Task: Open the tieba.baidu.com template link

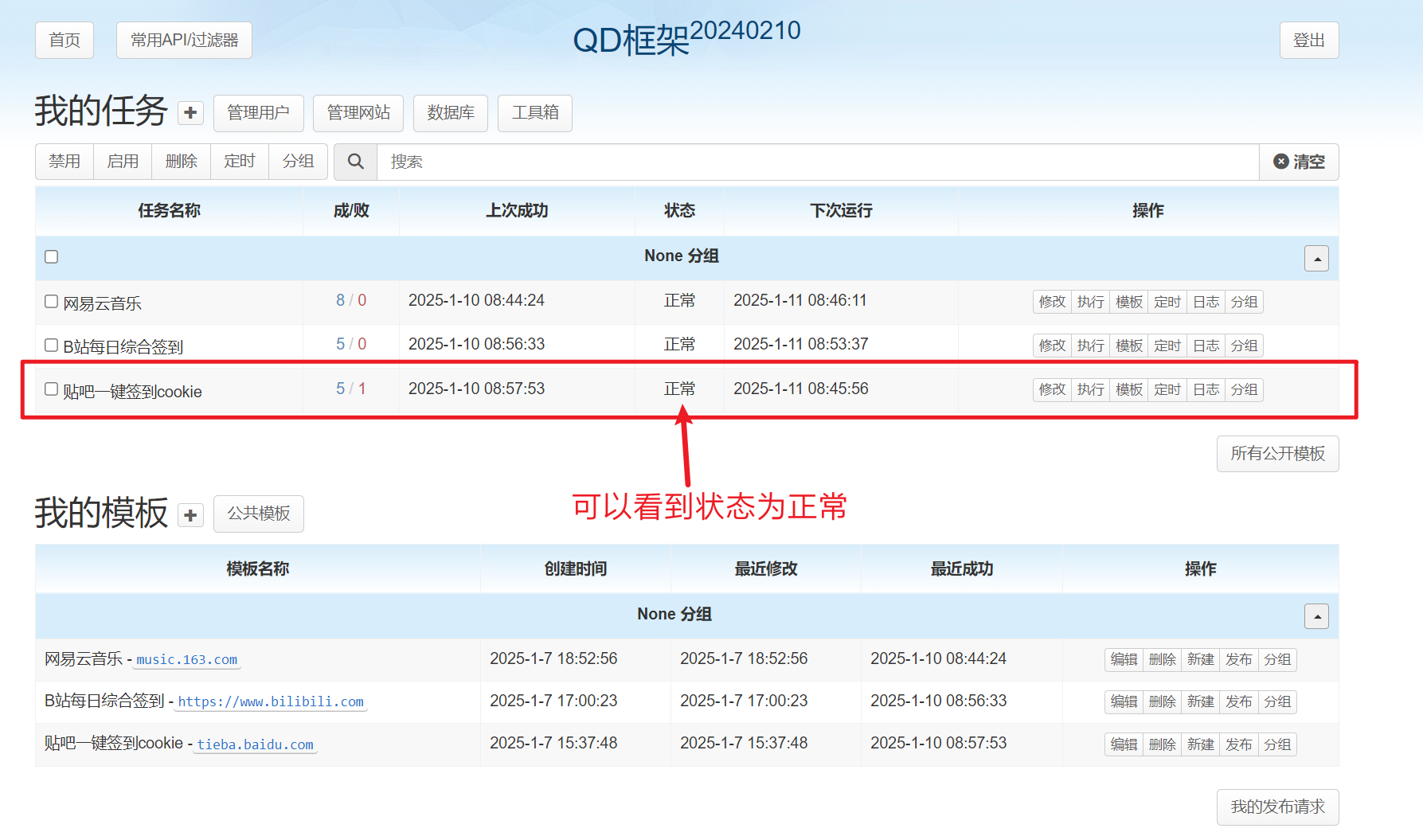Action: pyautogui.click(x=256, y=744)
